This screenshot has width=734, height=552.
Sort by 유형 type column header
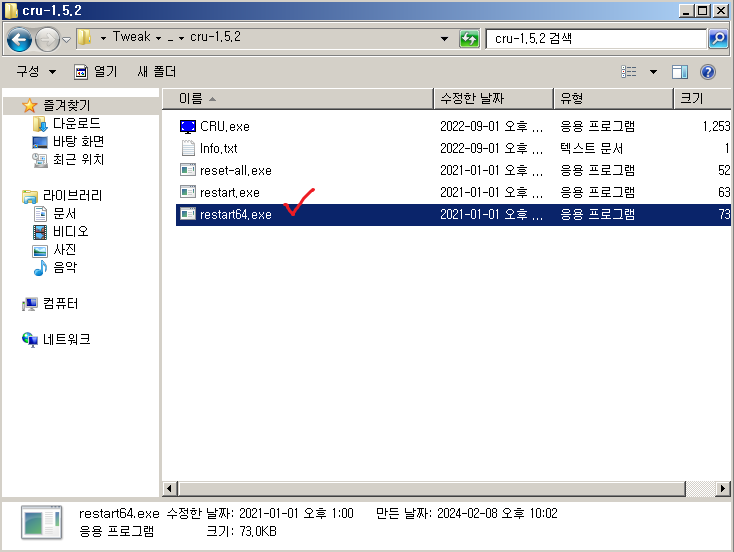click(x=612, y=98)
